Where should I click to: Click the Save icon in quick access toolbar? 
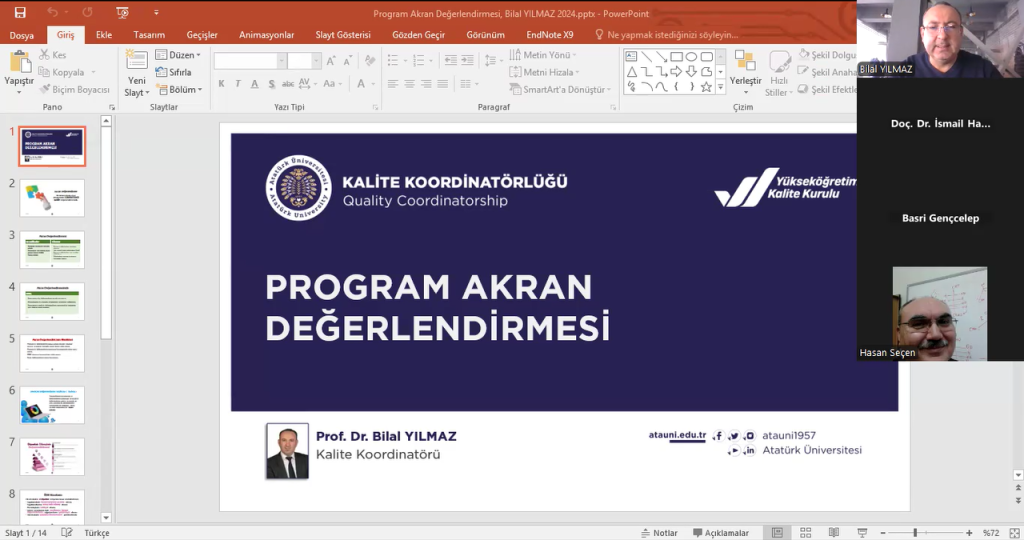click(x=20, y=13)
